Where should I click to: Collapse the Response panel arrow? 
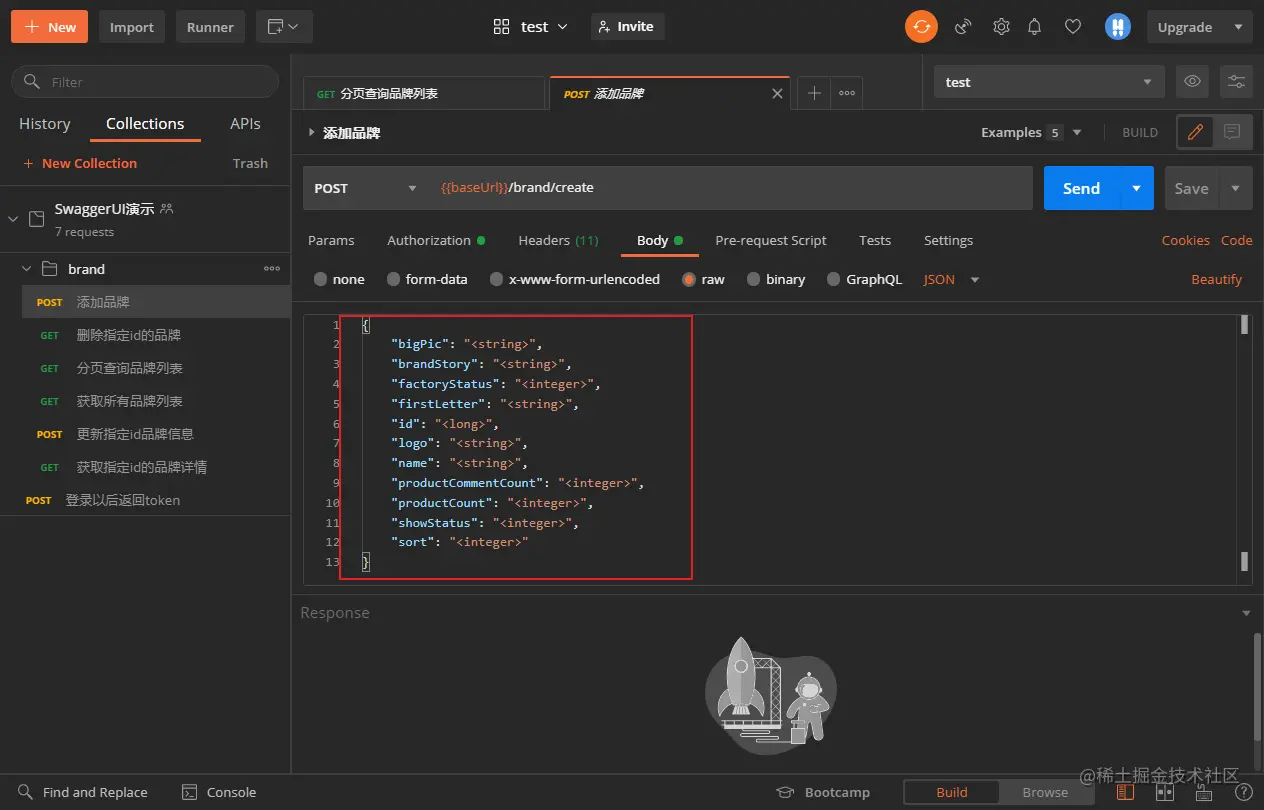tap(1246, 613)
